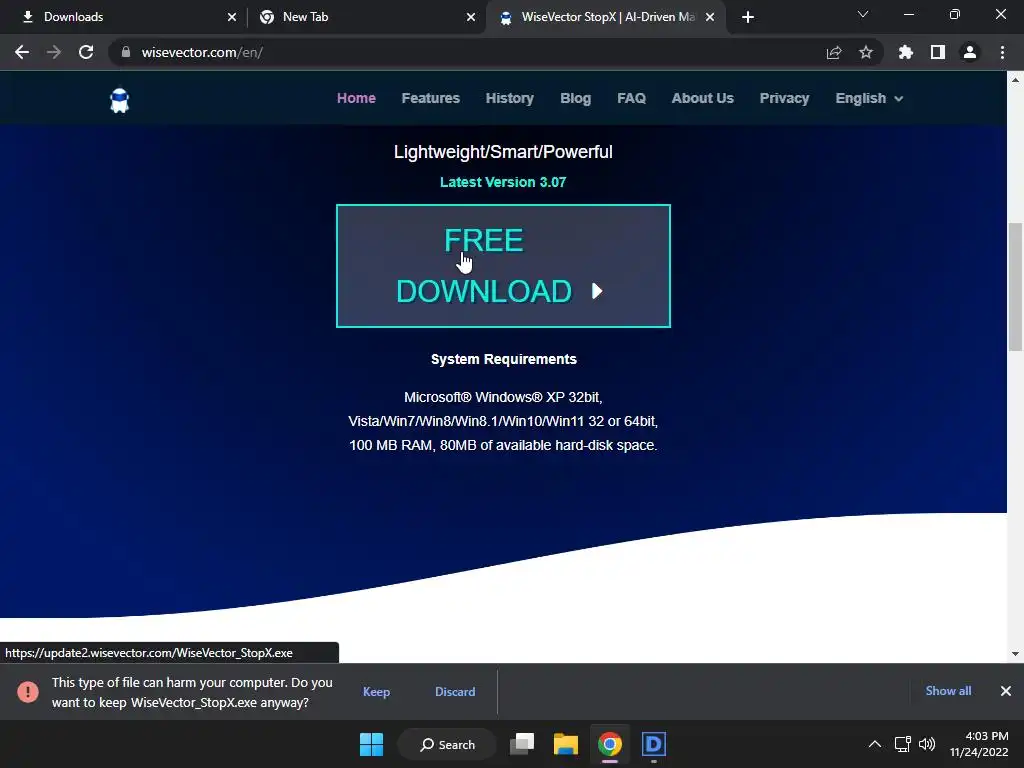The image size is (1024, 768).
Task: Keep the WiseVector_StopX.exe download
Action: point(376,692)
